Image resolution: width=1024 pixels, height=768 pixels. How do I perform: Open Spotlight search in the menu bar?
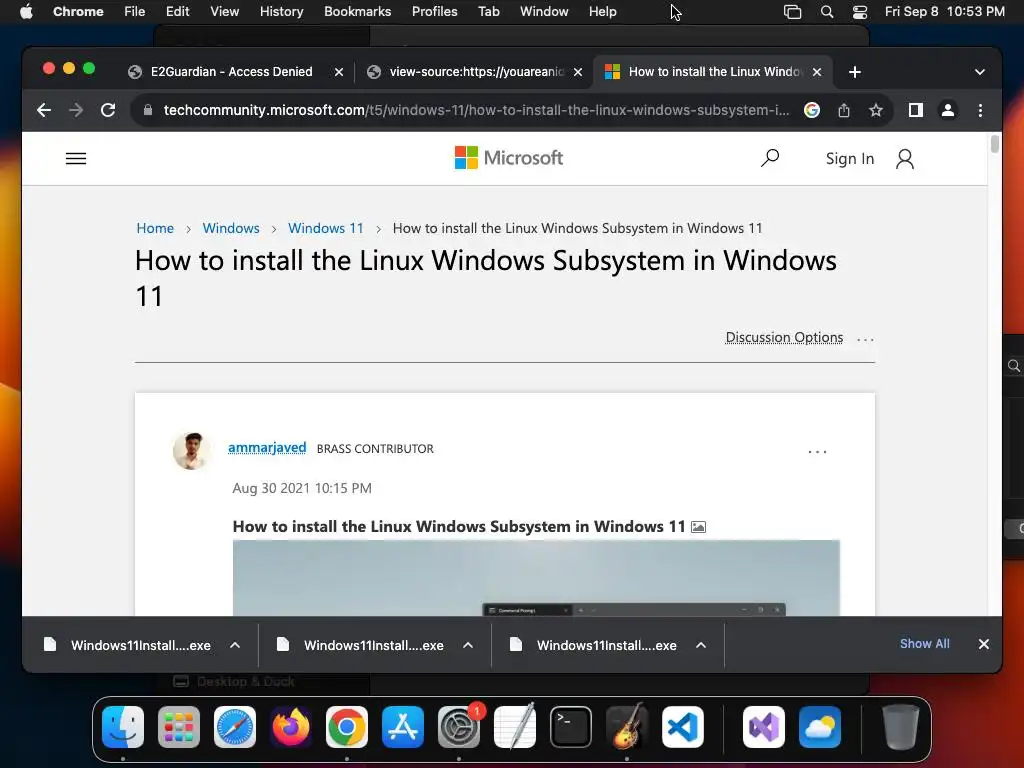(827, 12)
